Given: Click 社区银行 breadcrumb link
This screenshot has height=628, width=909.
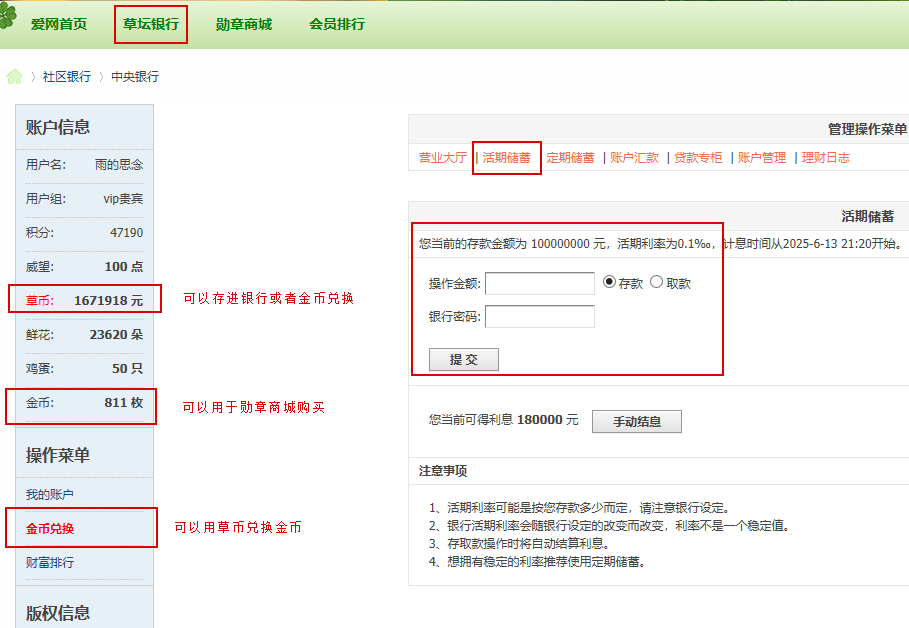Looking at the screenshot, I should [67, 77].
